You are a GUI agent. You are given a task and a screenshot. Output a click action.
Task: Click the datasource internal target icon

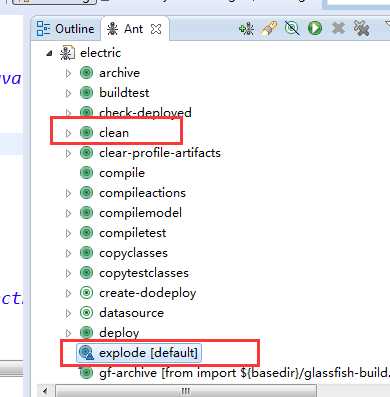tap(86, 313)
